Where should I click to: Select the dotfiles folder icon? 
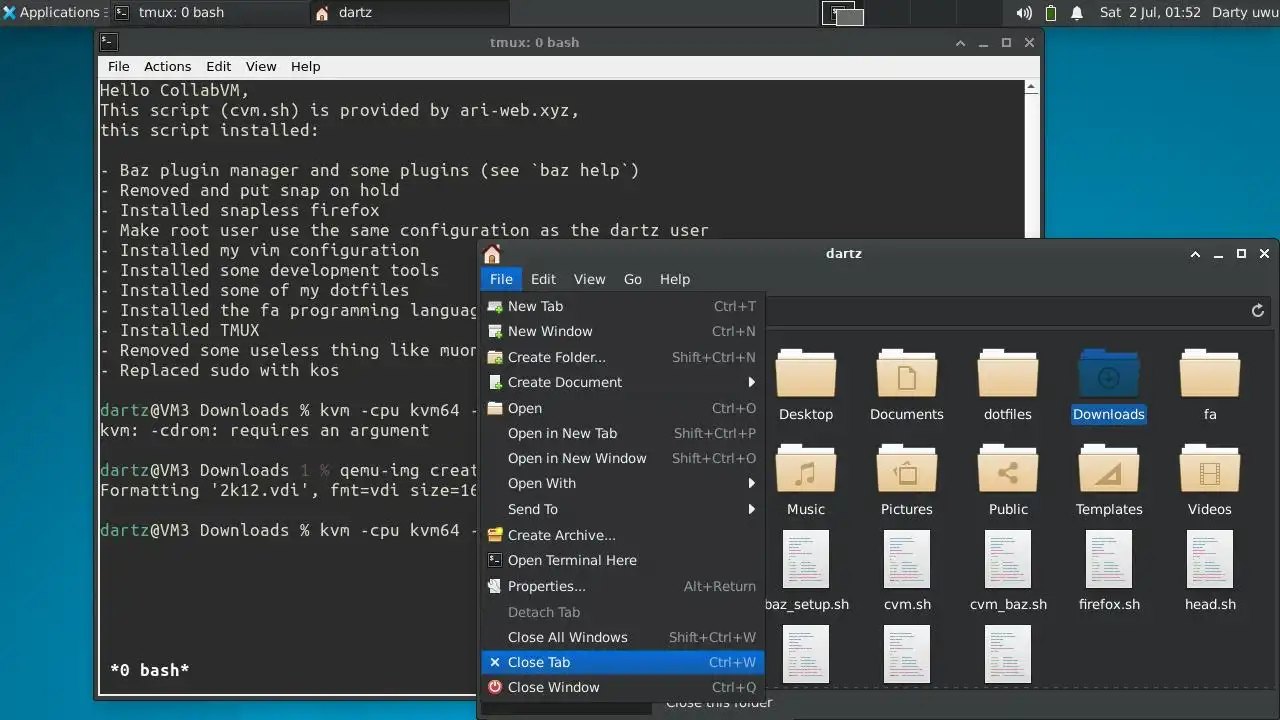(x=1007, y=374)
